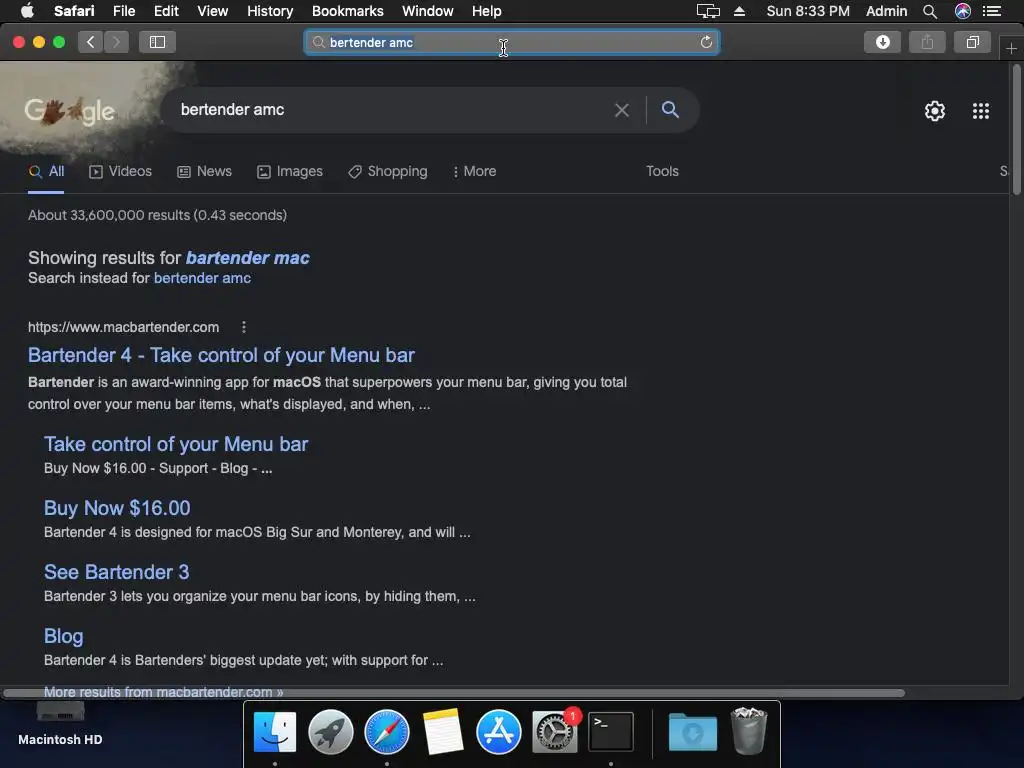Screen dimensions: 1024x768
Task: Click Safari compass icon in Dock
Action: 387,732
